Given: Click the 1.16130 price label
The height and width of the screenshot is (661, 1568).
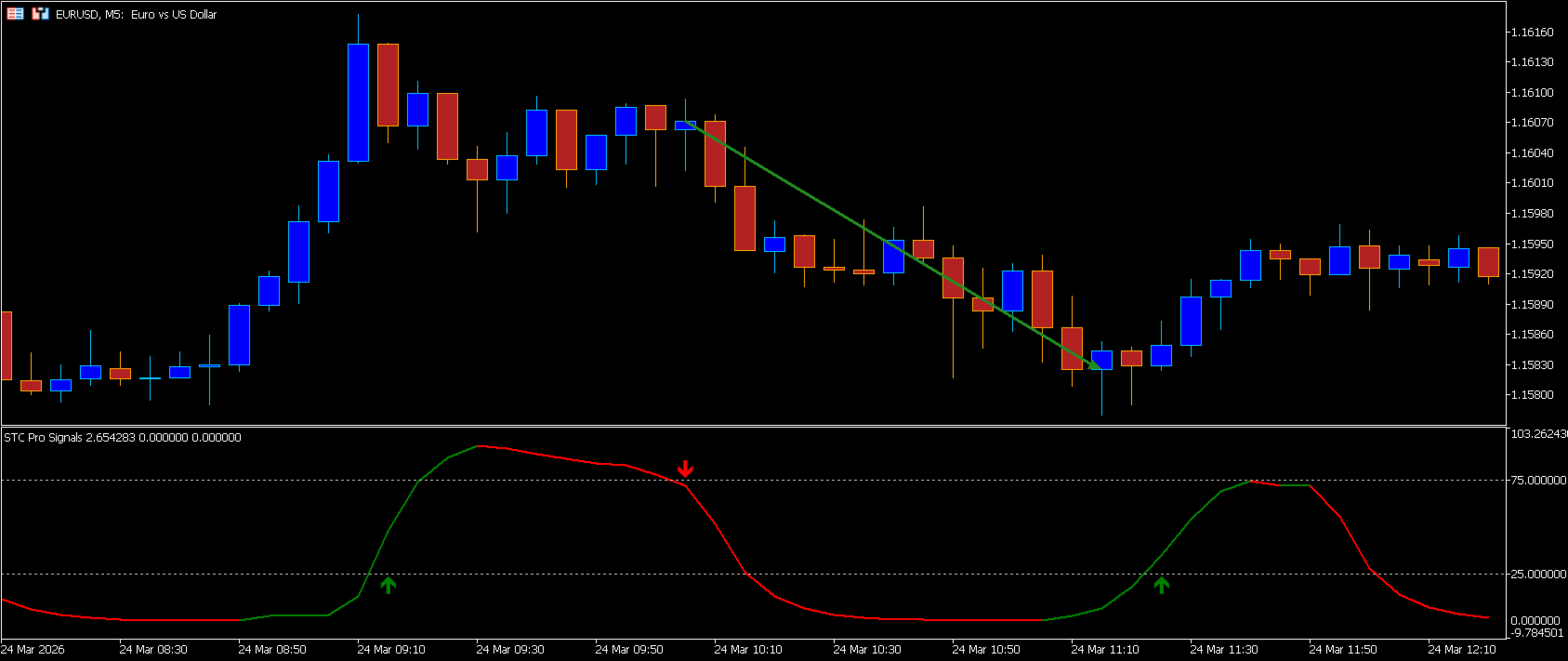Looking at the screenshot, I should (1532, 62).
